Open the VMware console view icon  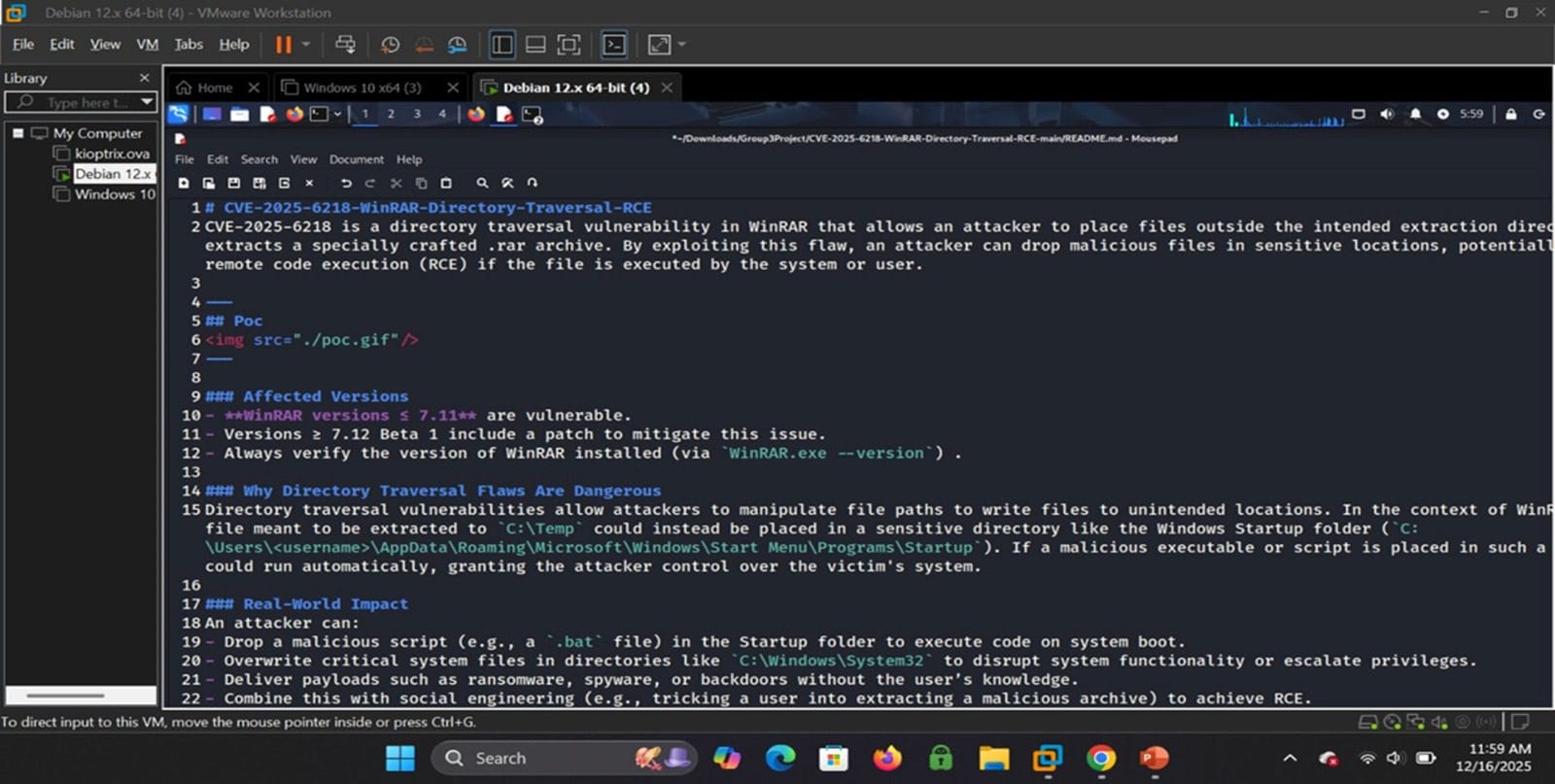(614, 45)
